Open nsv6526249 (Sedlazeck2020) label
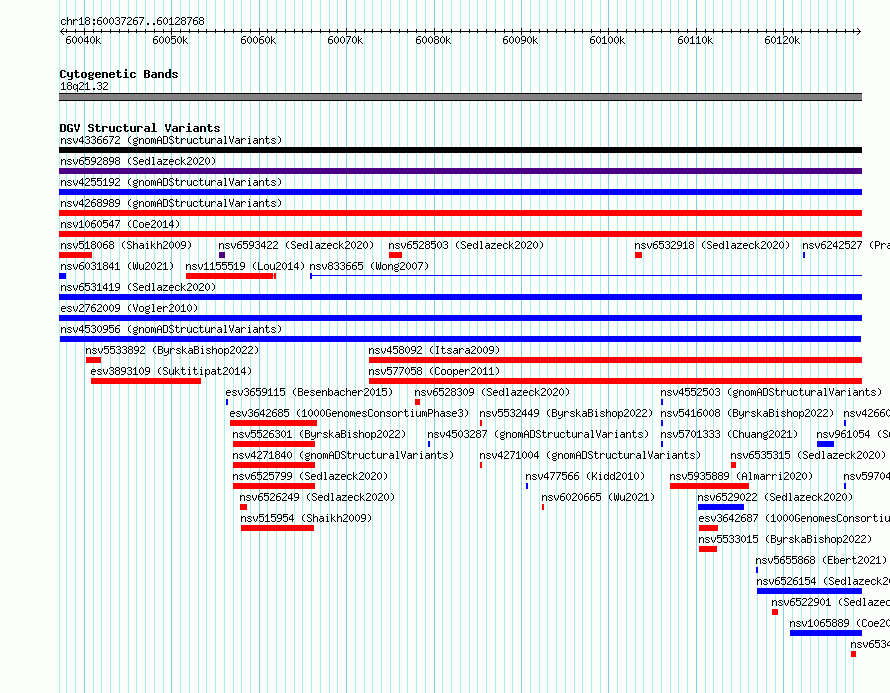Image resolution: width=890 pixels, height=693 pixels. (317, 497)
